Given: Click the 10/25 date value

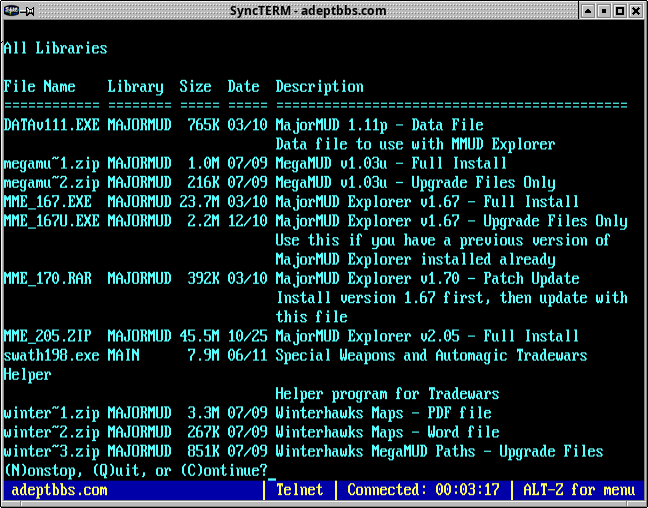Looking at the screenshot, I should tap(248, 336).
